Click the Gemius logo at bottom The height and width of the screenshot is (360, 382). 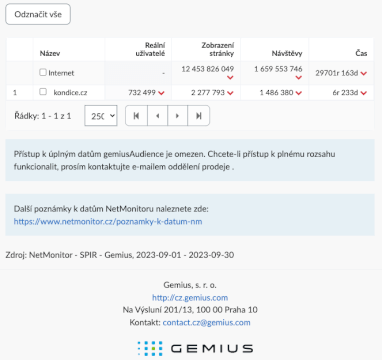click(195, 348)
